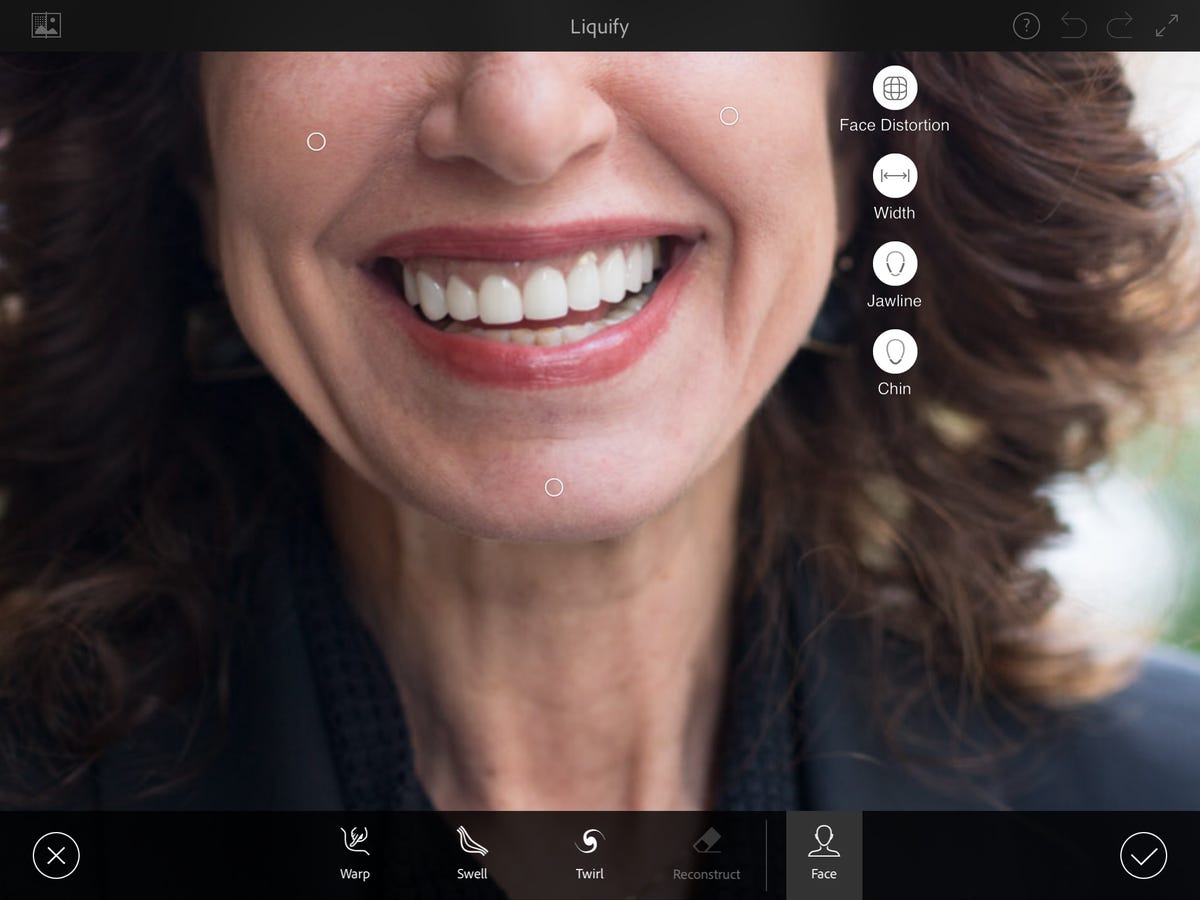The width and height of the screenshot is (1200, 900).
Task: Cancel Liquify with the X button
Action: pos(56,856)
